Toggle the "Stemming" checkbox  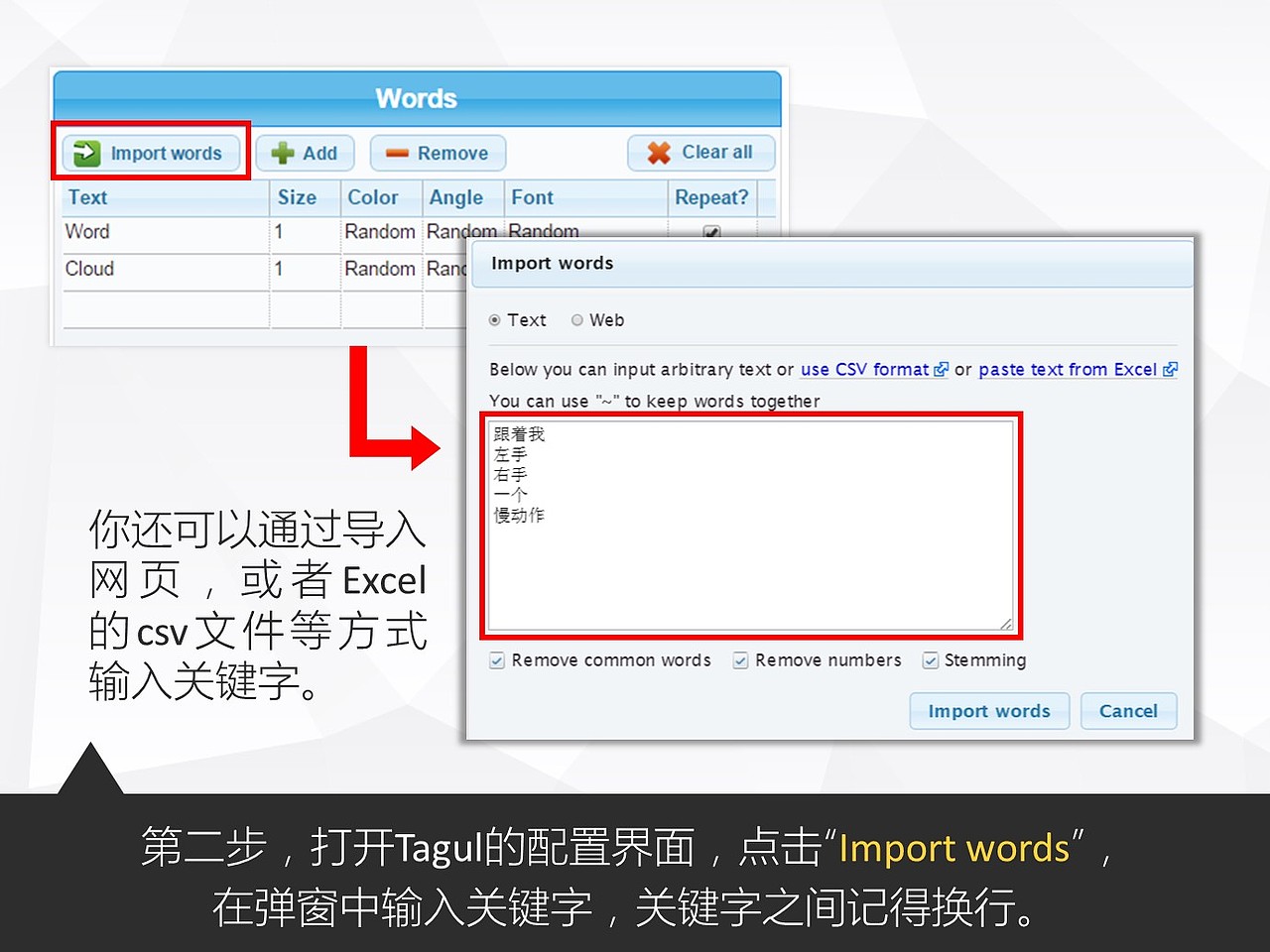click(x=930, y=659)
